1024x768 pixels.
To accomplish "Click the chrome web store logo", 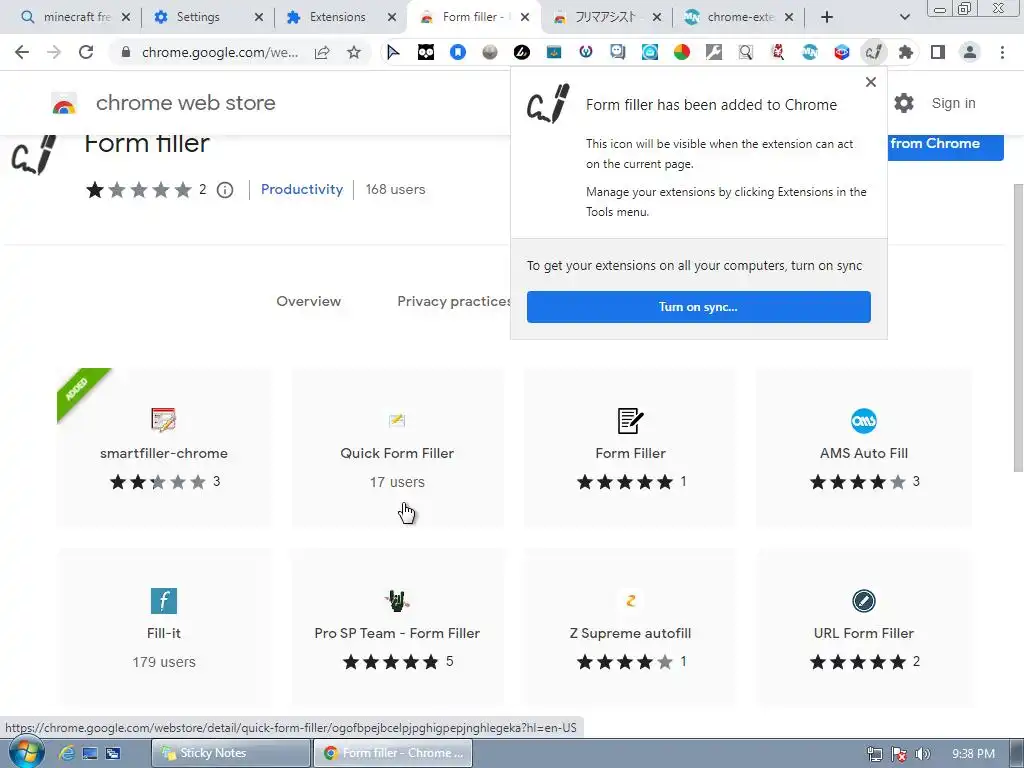I will coord(163,103).
